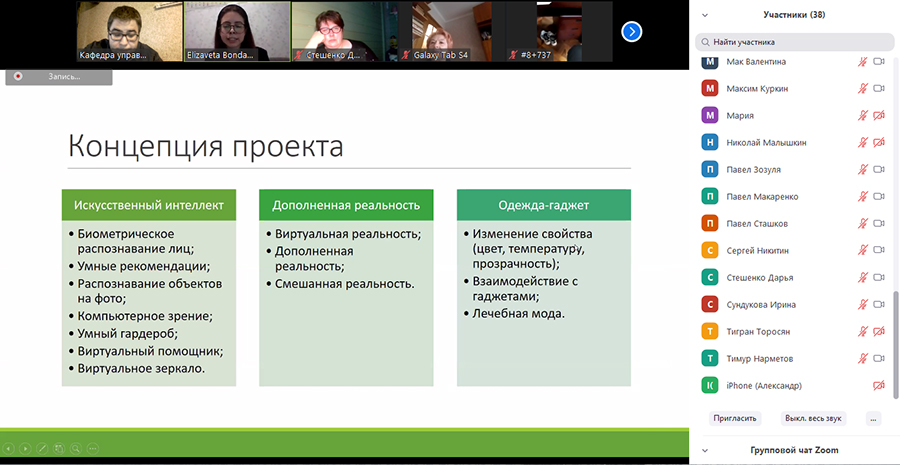Click the next arrow on video thumbnail strip

(x=631, y=31)
